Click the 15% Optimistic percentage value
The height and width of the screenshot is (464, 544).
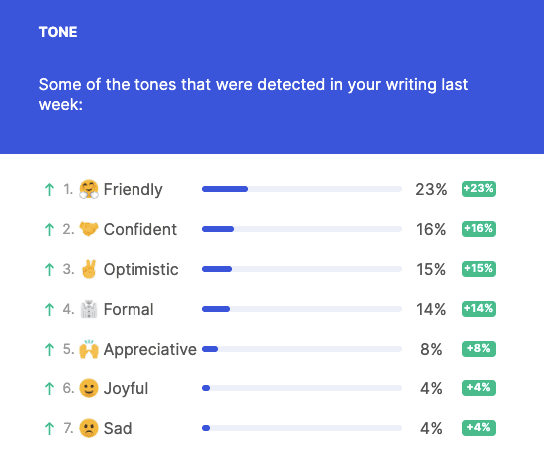point(431,269)
